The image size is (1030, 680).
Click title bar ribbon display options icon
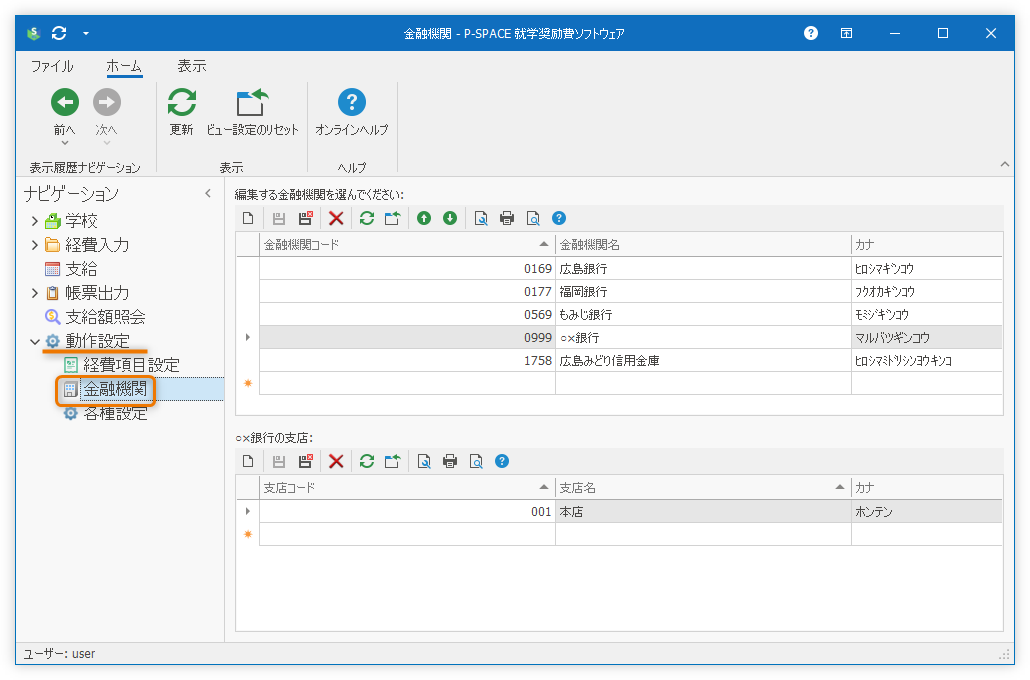pyautogui.click(x=847, y=33)
